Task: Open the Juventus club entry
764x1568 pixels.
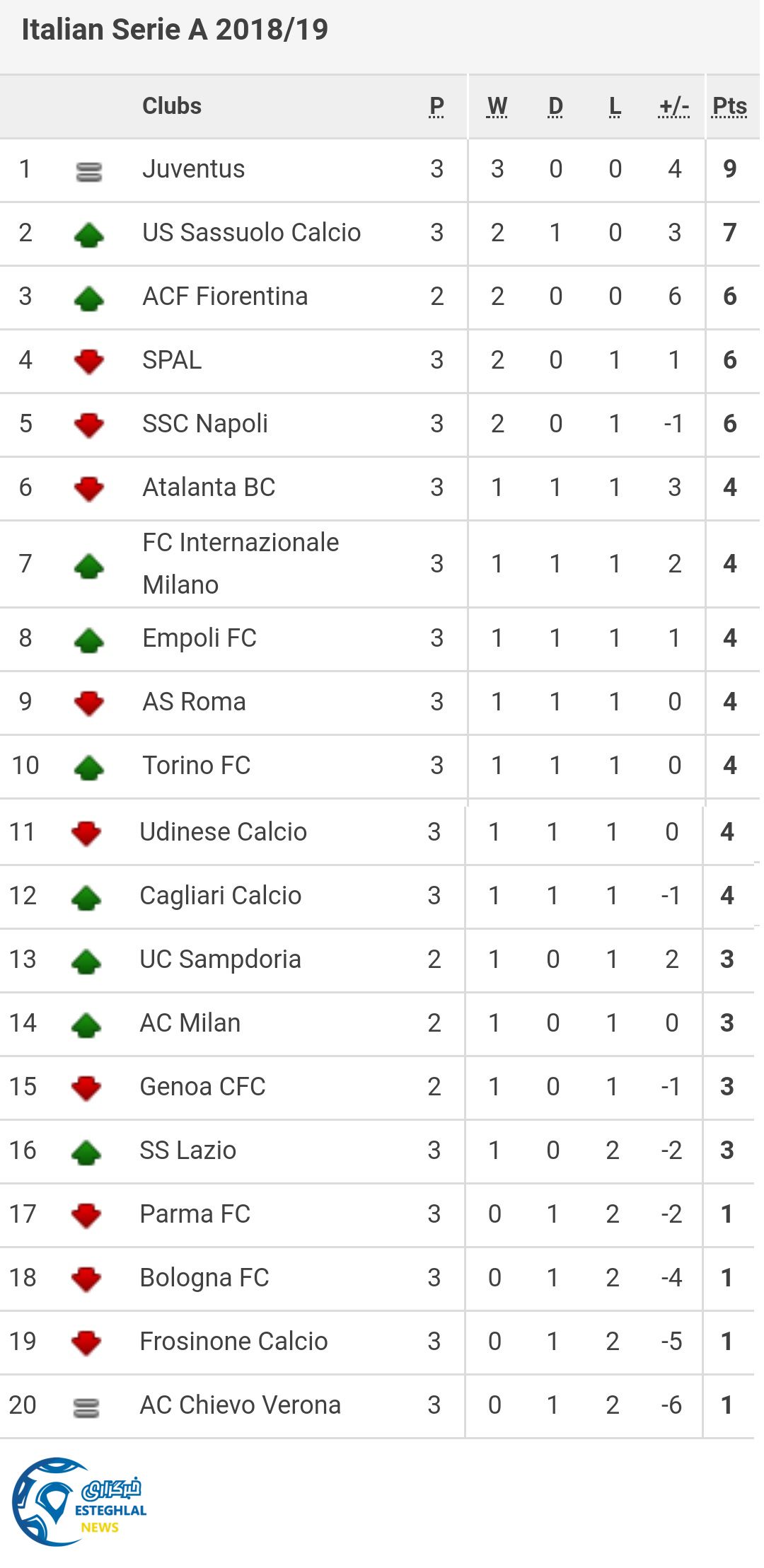Action: pos(194,169)
